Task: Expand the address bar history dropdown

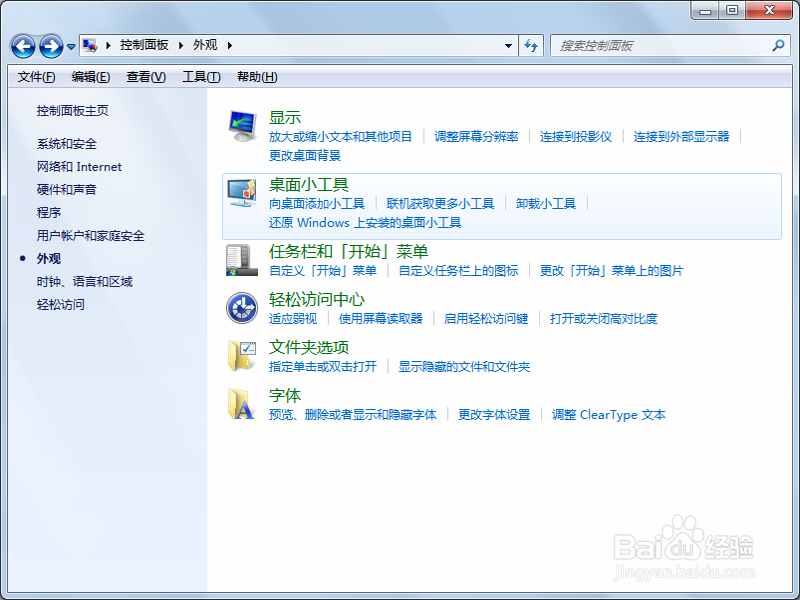Action: pos(508,46)
